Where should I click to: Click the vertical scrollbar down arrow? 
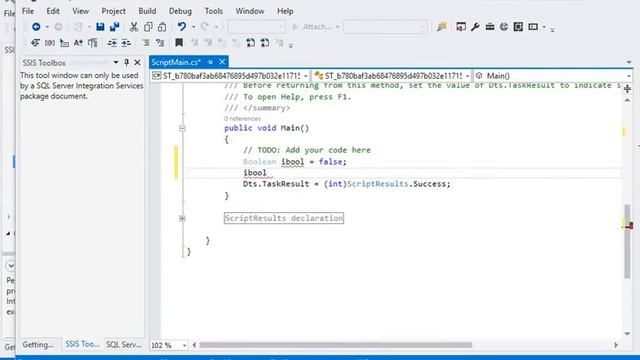point(627,334)
